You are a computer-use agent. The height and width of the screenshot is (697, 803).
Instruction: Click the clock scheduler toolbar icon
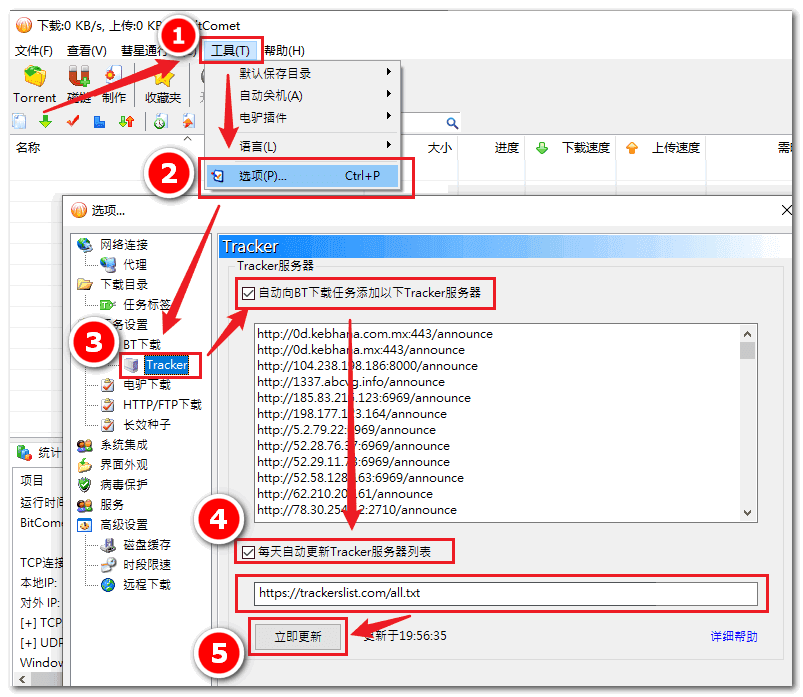(x=160, y=121)
